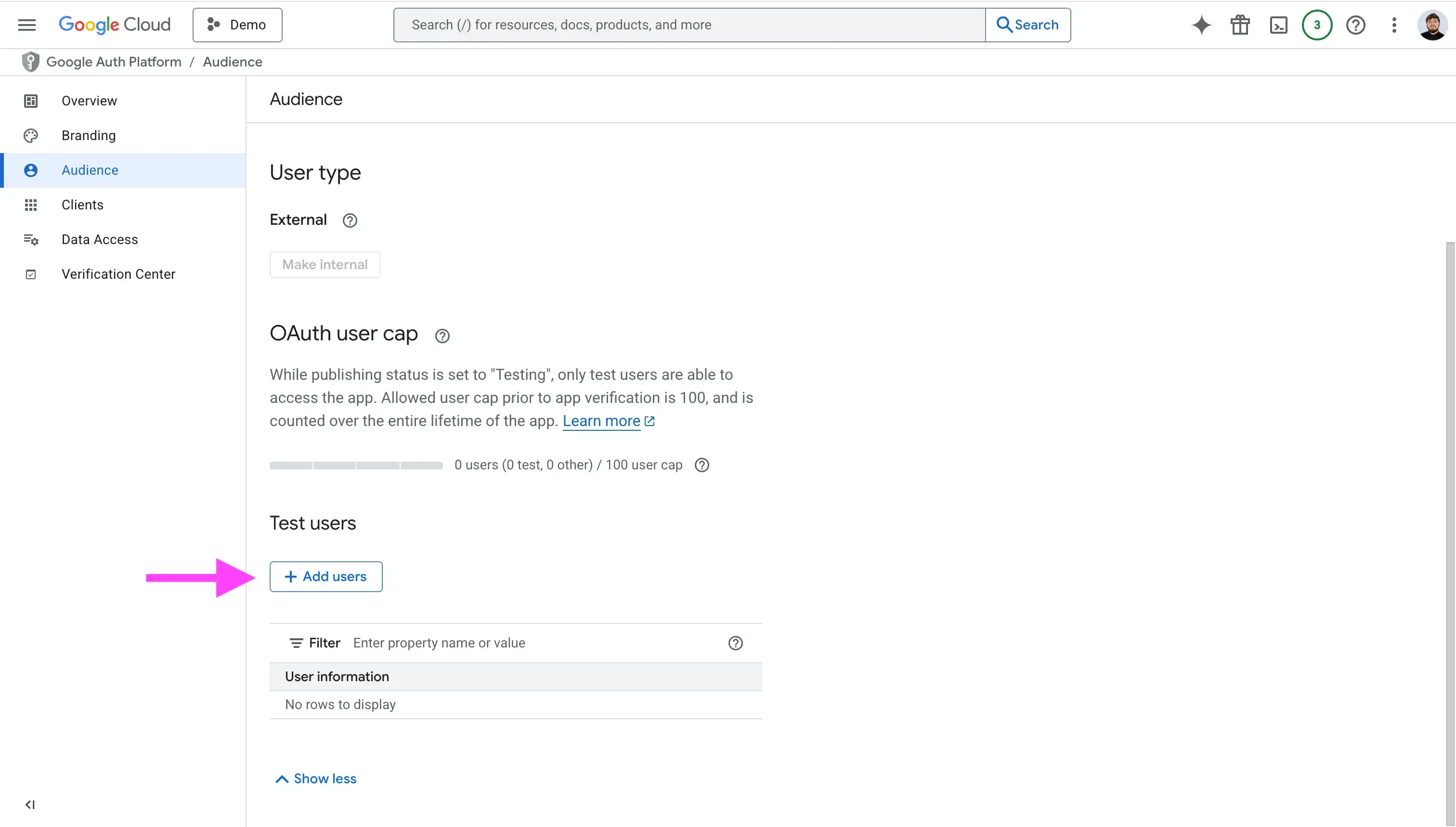This screenshot has width=1456, height=827.
Task: View the notifications badge showing 3
Action: pos(1317,25)
